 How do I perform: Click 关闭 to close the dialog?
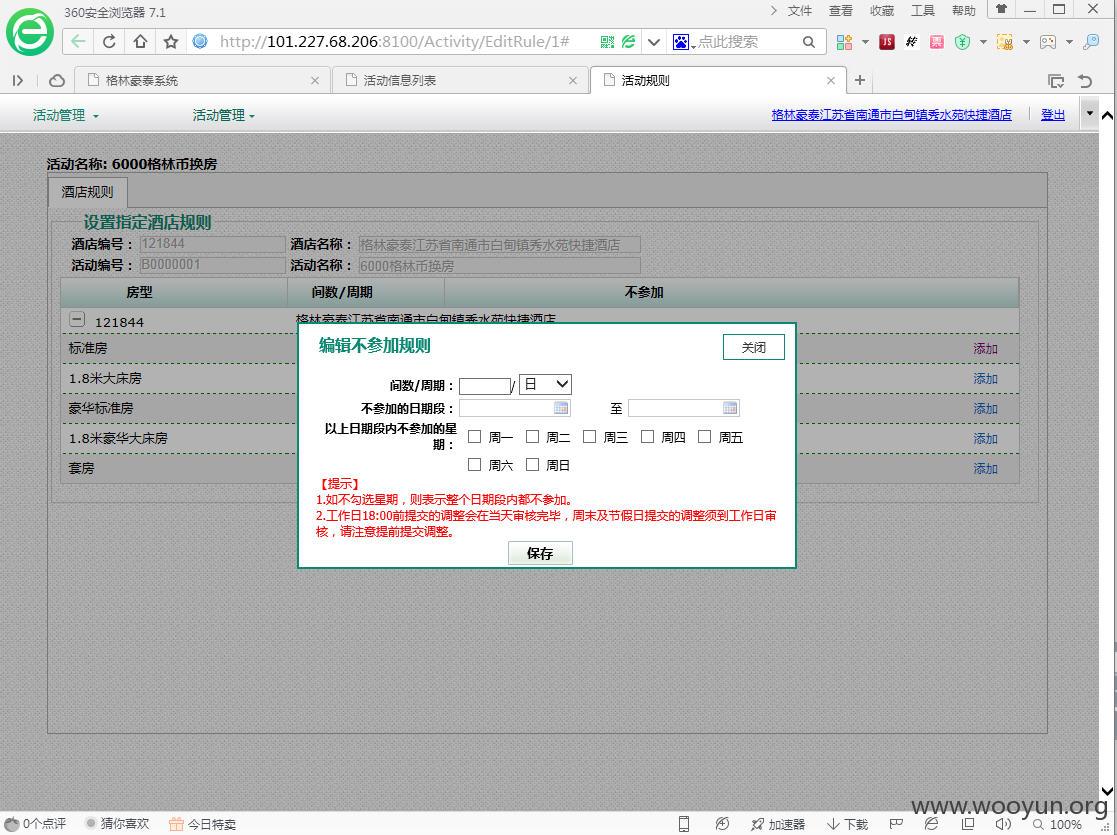[x=754, y=347]
